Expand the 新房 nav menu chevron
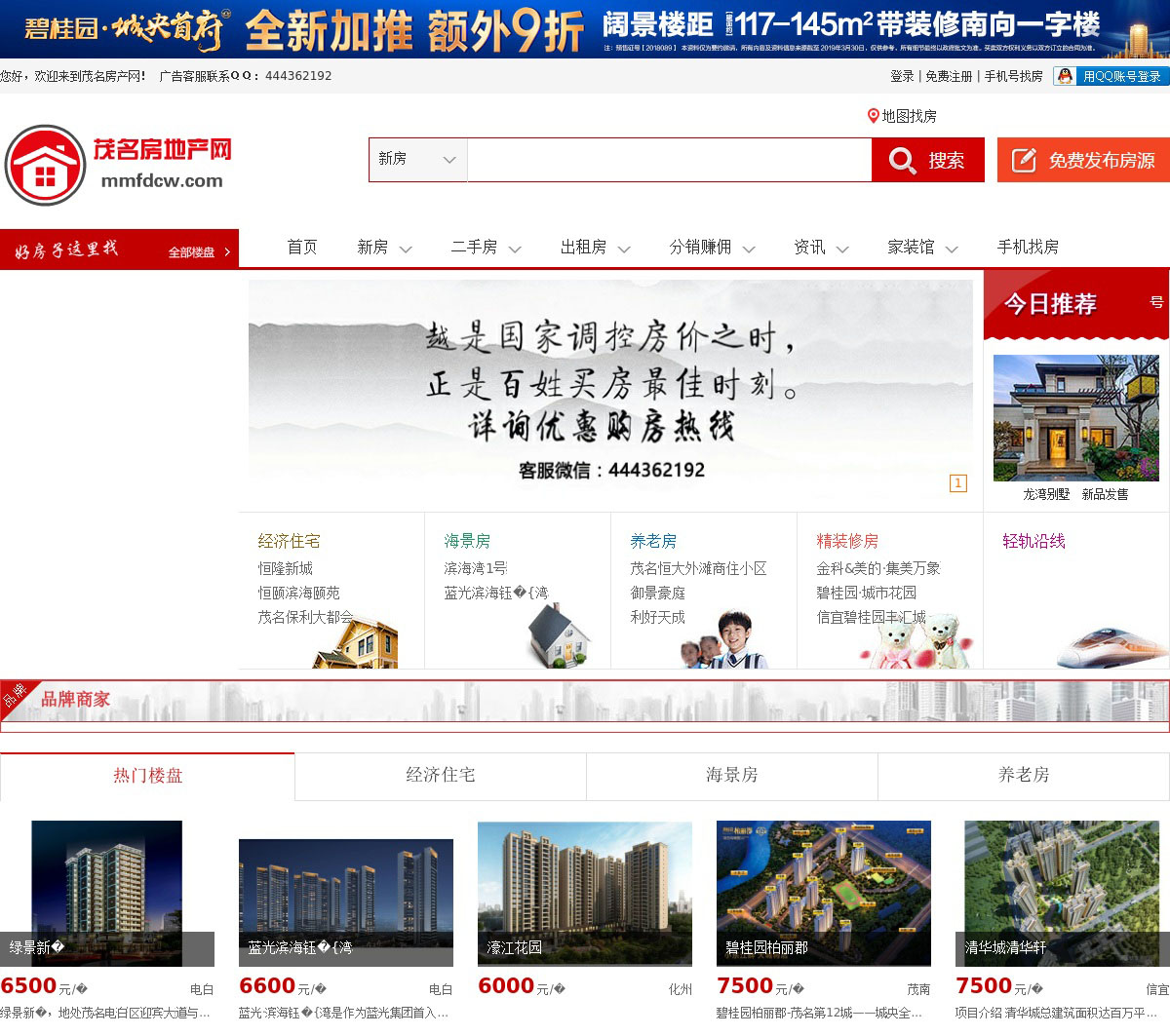Viewport: 1170px width, 1036px height. (x=406, y=249)
